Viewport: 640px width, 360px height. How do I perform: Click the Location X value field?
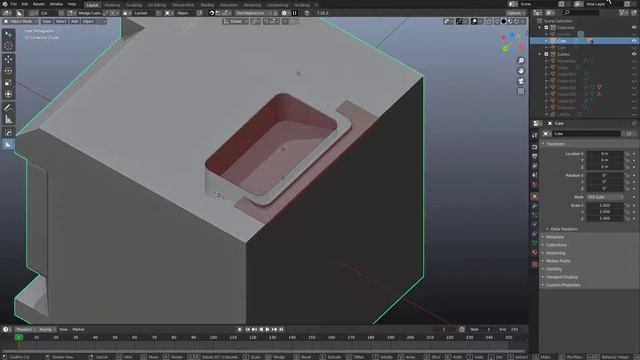click(605, 154)
